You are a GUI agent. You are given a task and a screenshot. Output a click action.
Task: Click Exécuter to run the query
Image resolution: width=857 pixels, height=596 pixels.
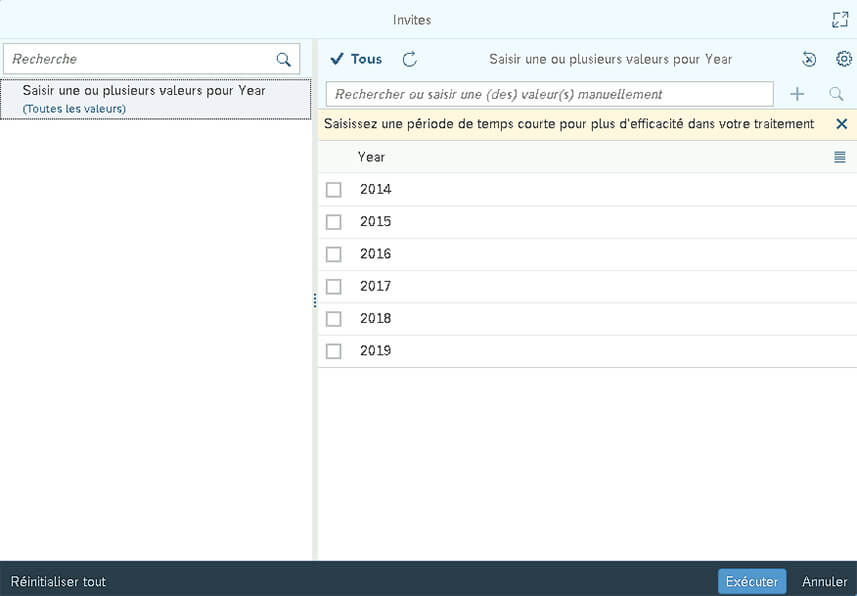click(x=751, y=581)
